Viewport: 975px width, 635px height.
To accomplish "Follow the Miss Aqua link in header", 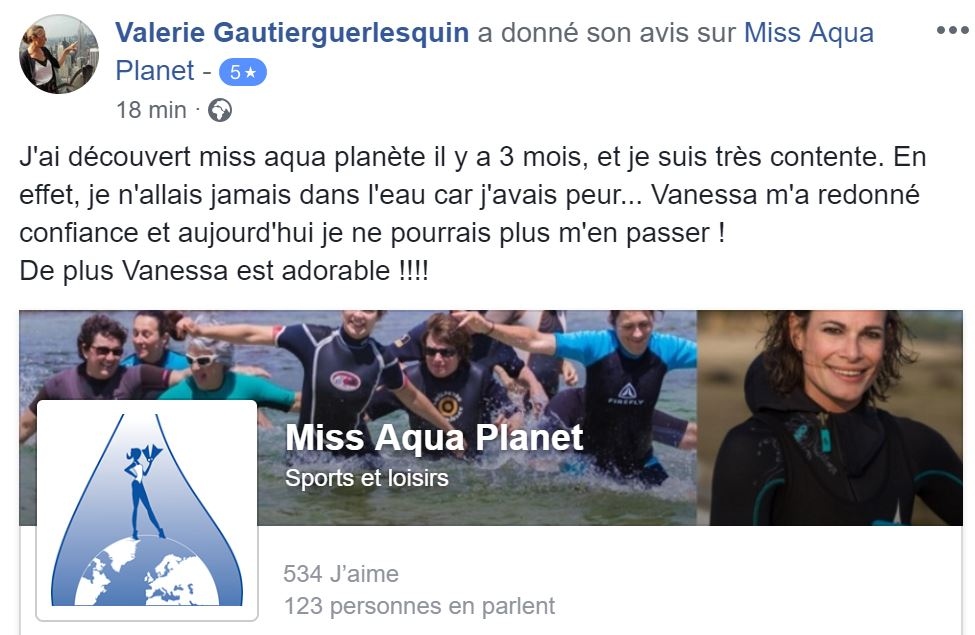I will point(808,32).
